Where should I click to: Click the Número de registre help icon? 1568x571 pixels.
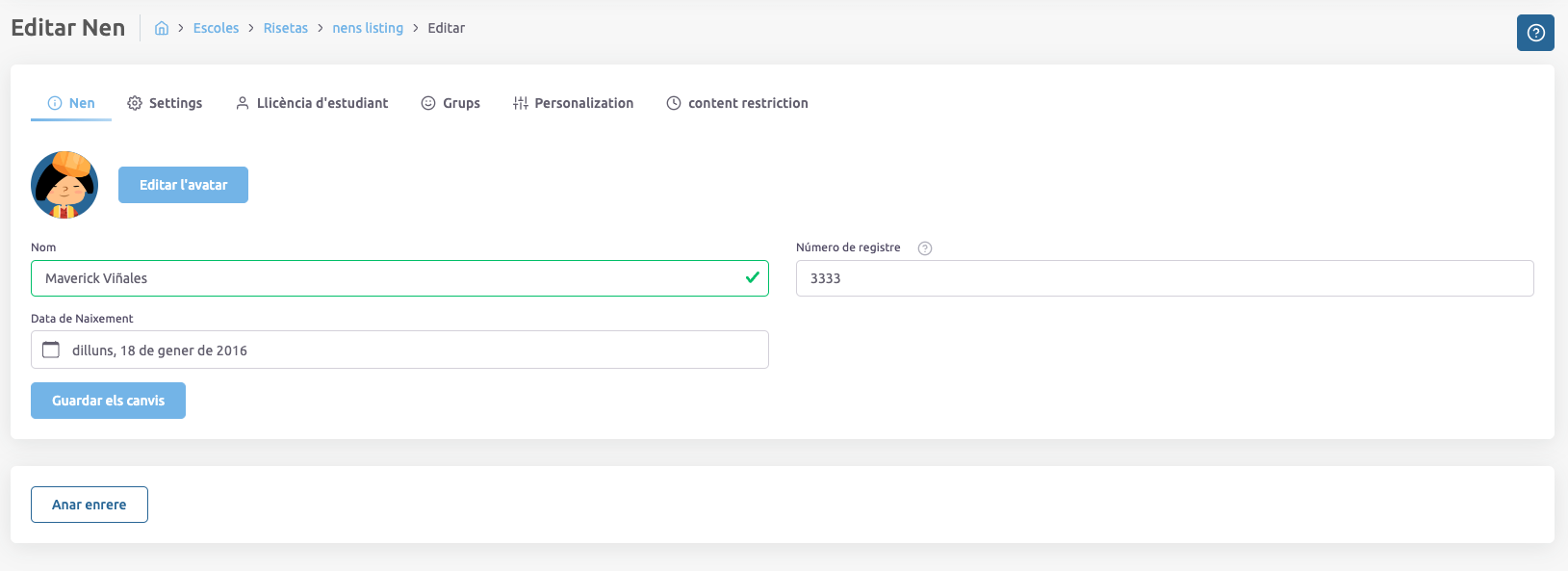[x=925, y=248]
